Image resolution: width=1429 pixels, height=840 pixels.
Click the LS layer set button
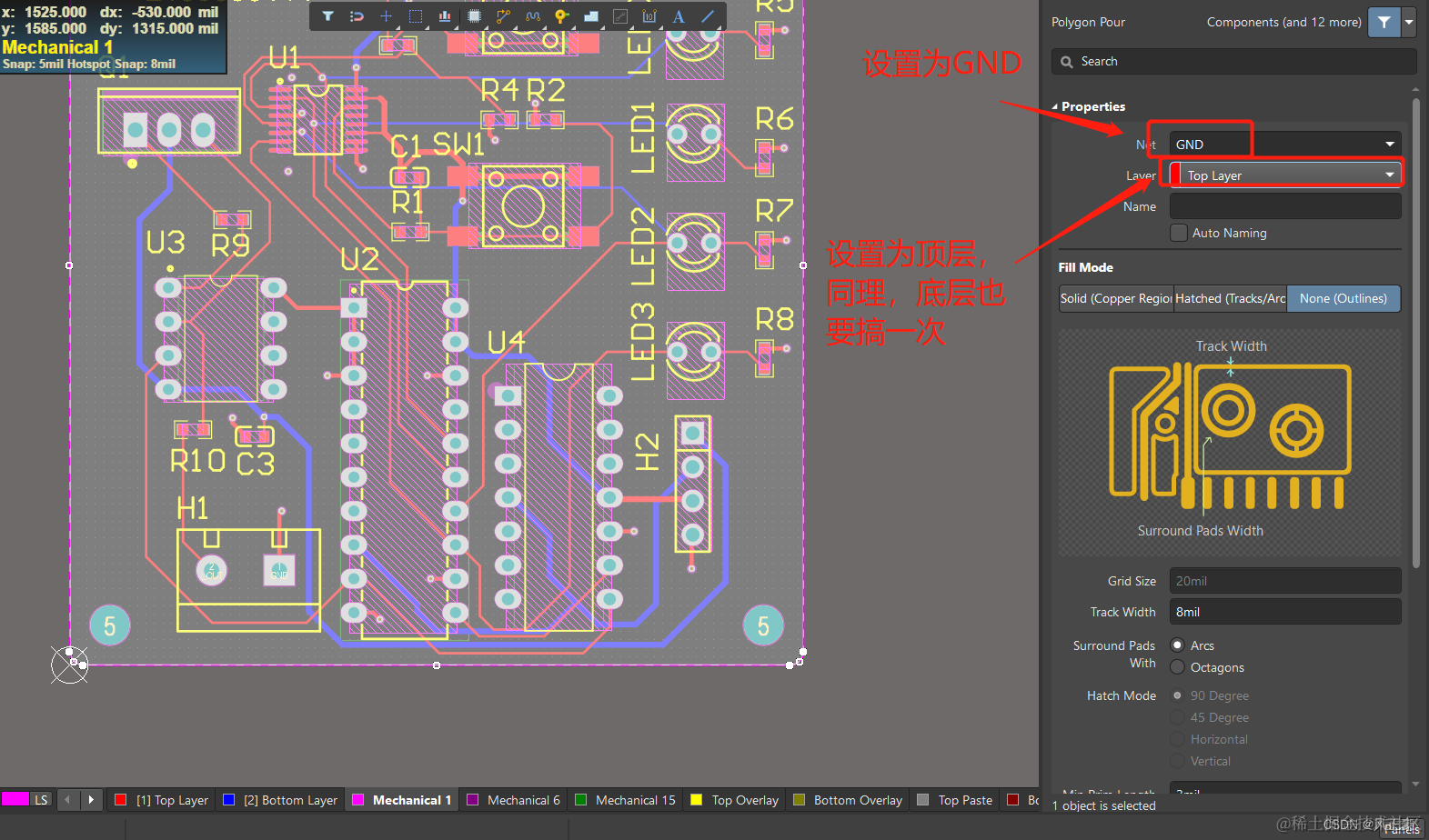coord(41,800)
